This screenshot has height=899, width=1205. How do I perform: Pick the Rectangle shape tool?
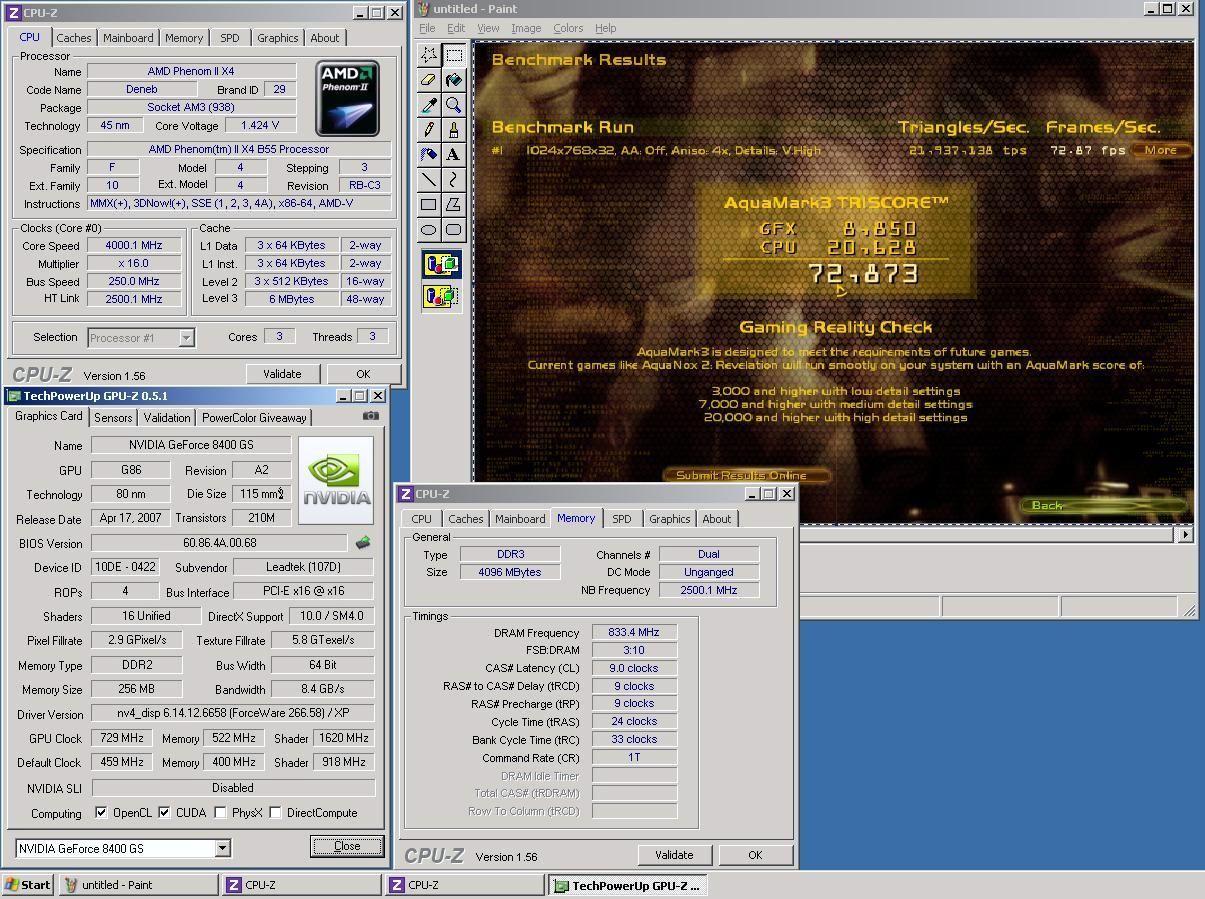(x=428, y=205)
